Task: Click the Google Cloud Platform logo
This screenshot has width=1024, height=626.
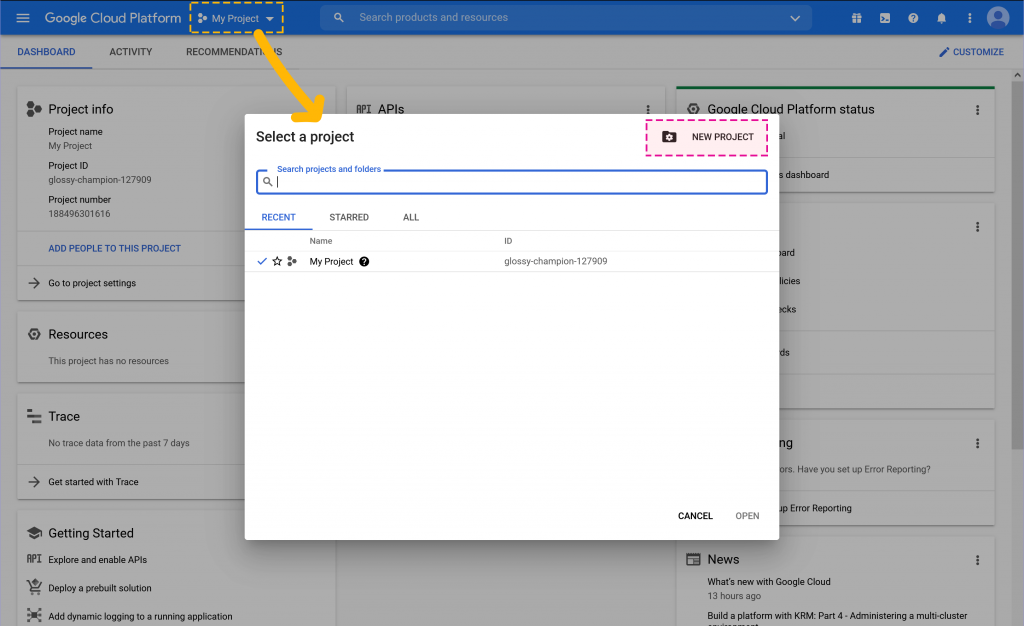Action: (112, 17)
